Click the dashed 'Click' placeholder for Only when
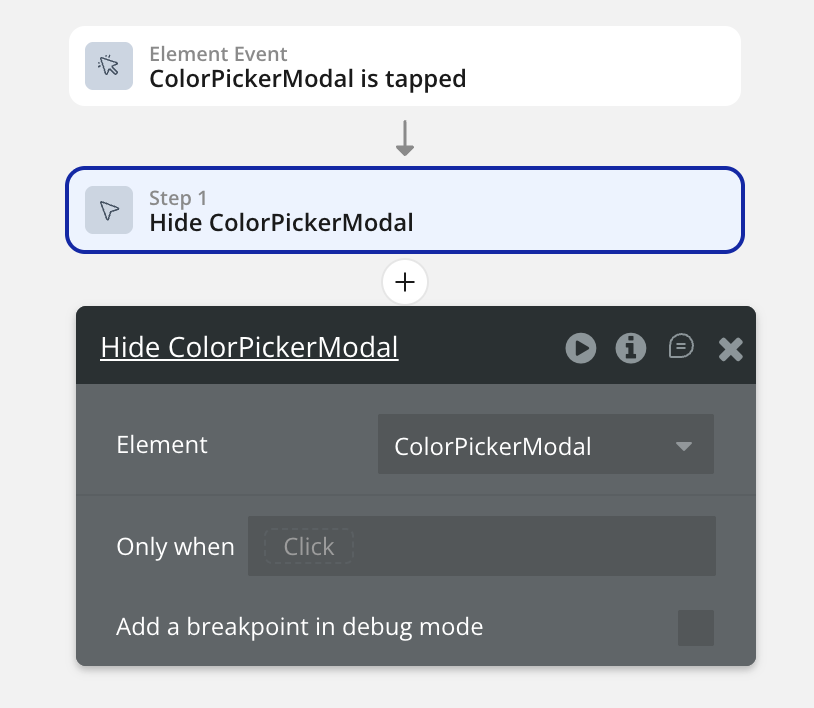The height and width of the screenshot is (708, 814). [x=308, y=546]
